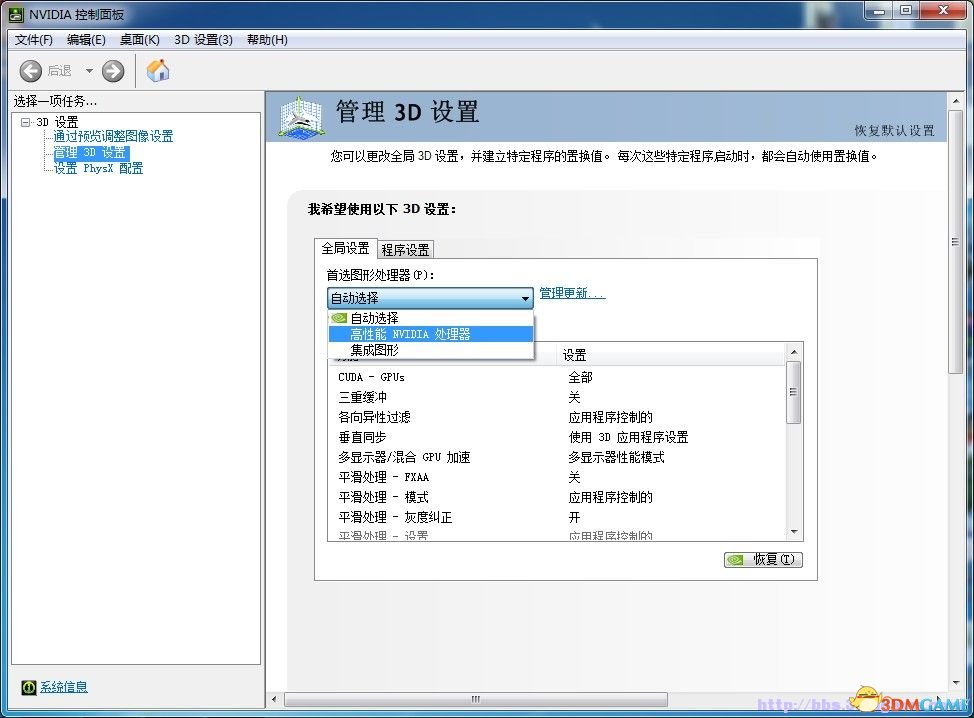Click the settings list scroll-up arrow
974x718 pixels.
(x=794, y=352)
